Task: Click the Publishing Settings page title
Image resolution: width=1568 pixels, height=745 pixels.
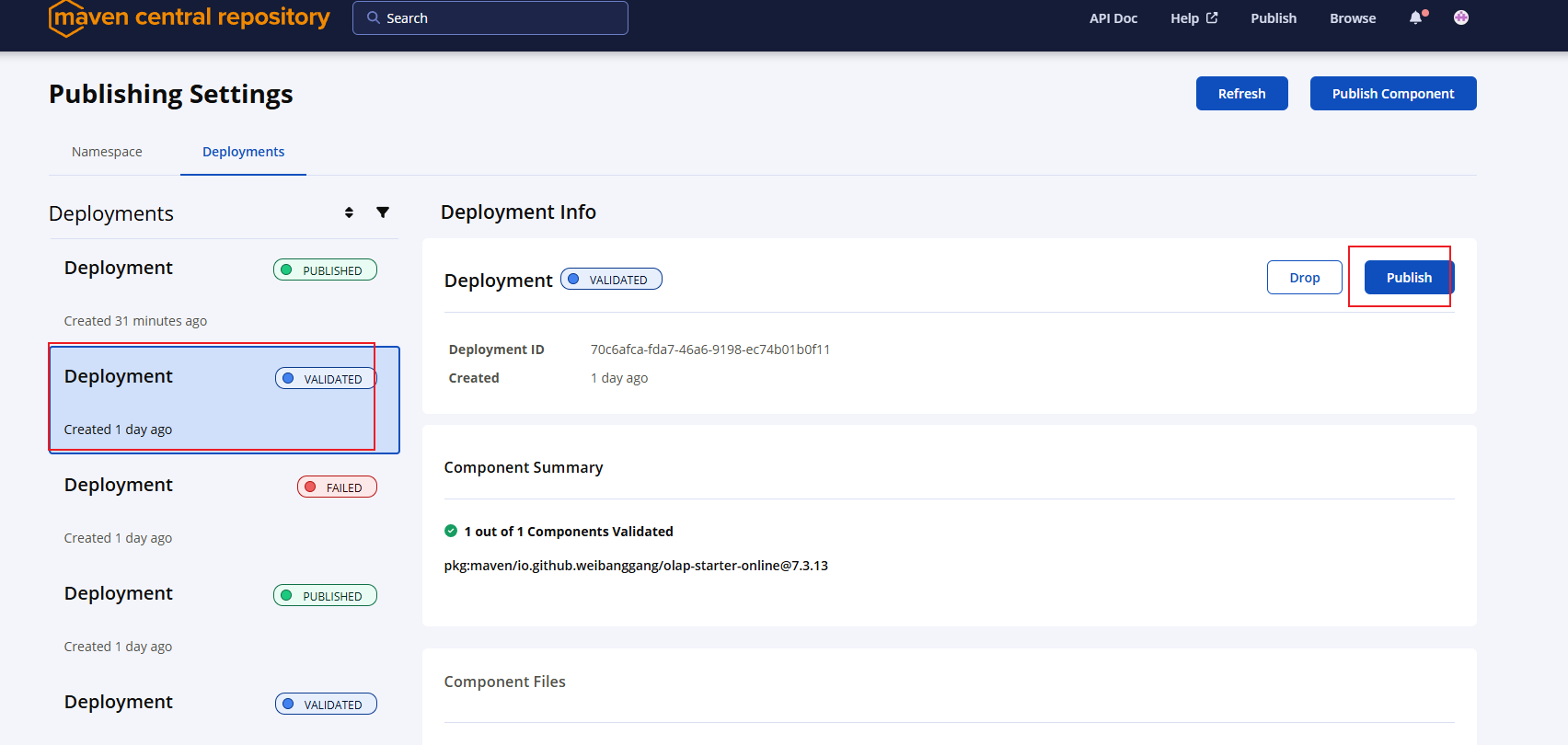Action: pyautogui.click(x=171, y=95)
